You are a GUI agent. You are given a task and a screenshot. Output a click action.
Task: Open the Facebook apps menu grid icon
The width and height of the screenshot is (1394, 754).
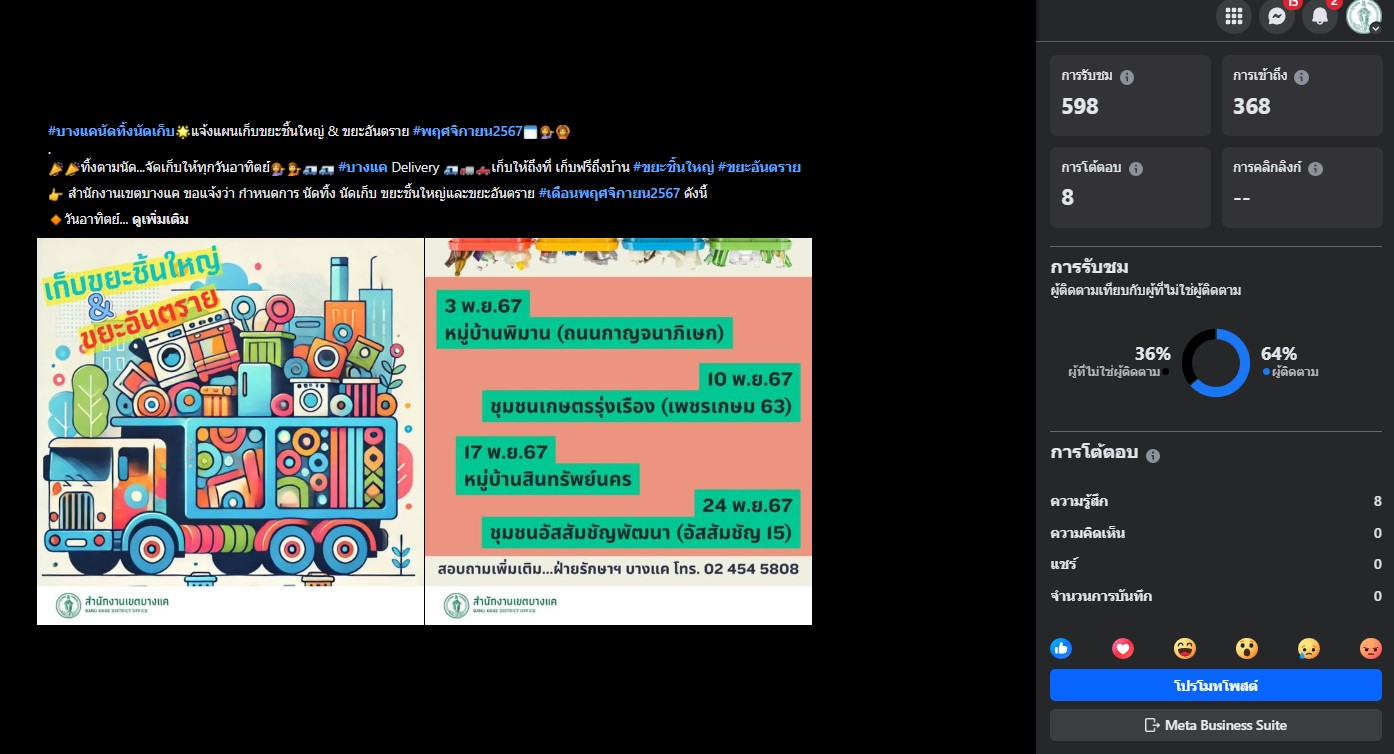coord(1233,16)
